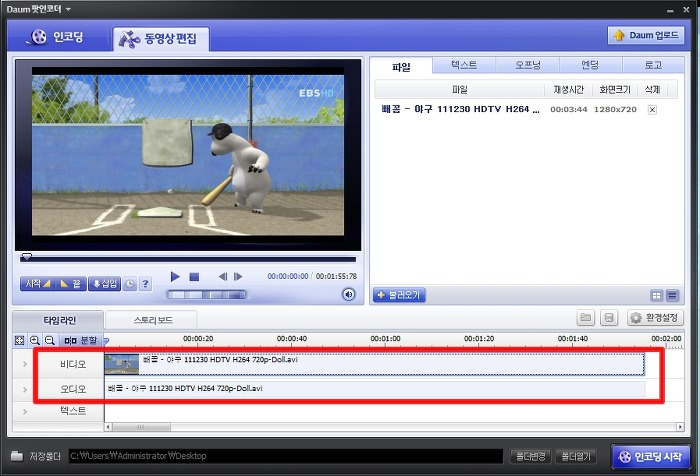
Task: Switch file list to detail list view
Action: tap(672, 295)
